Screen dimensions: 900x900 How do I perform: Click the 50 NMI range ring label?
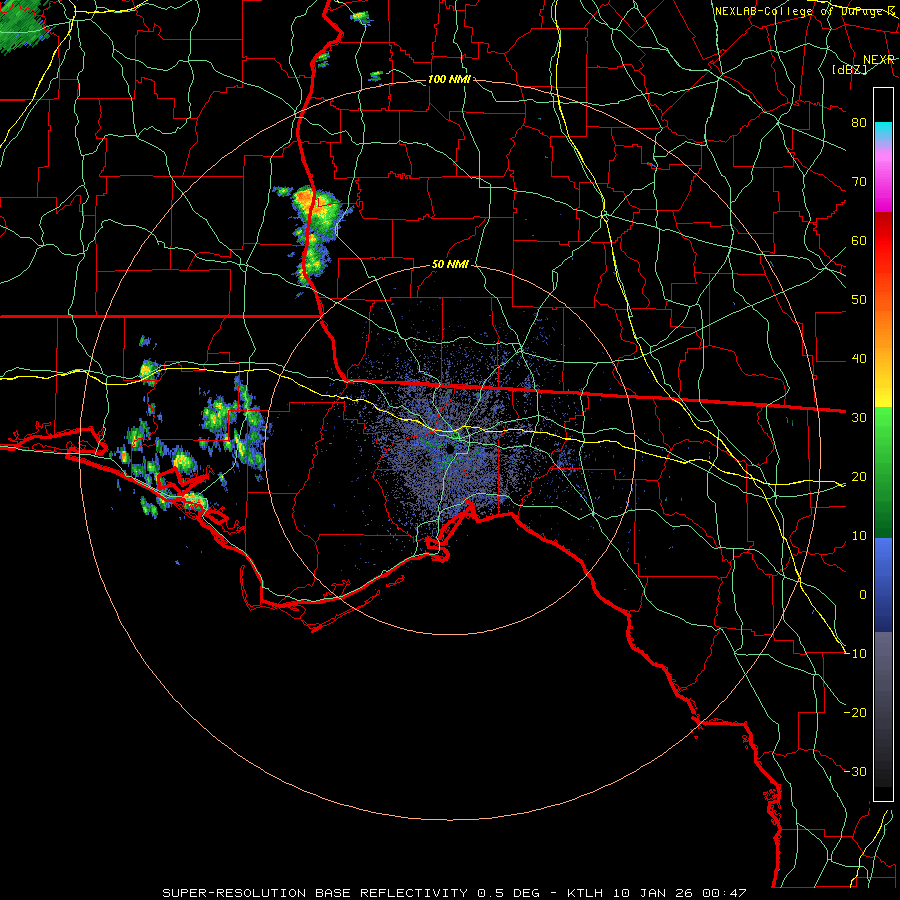[450, 265]
